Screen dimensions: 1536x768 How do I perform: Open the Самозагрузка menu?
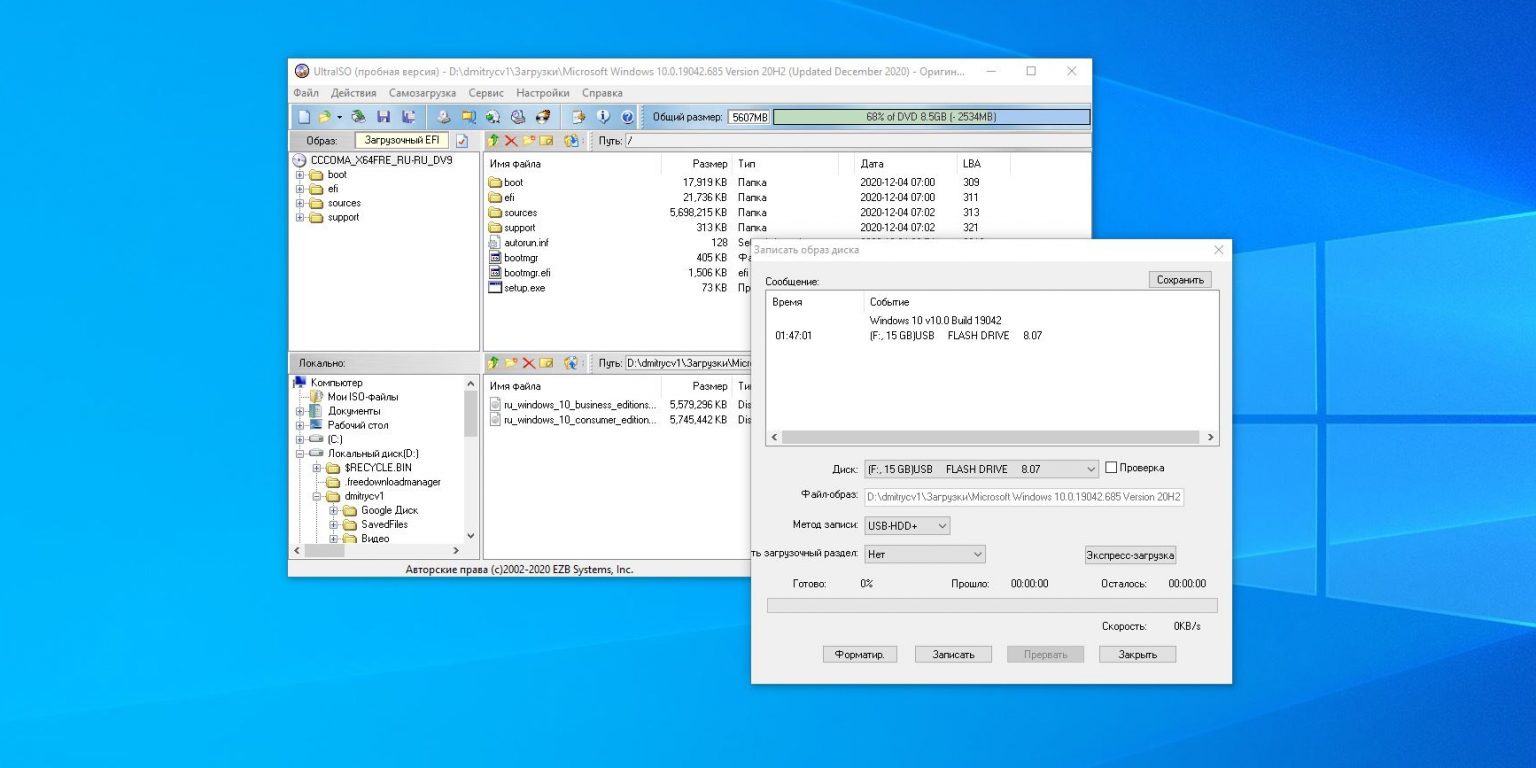422,93
